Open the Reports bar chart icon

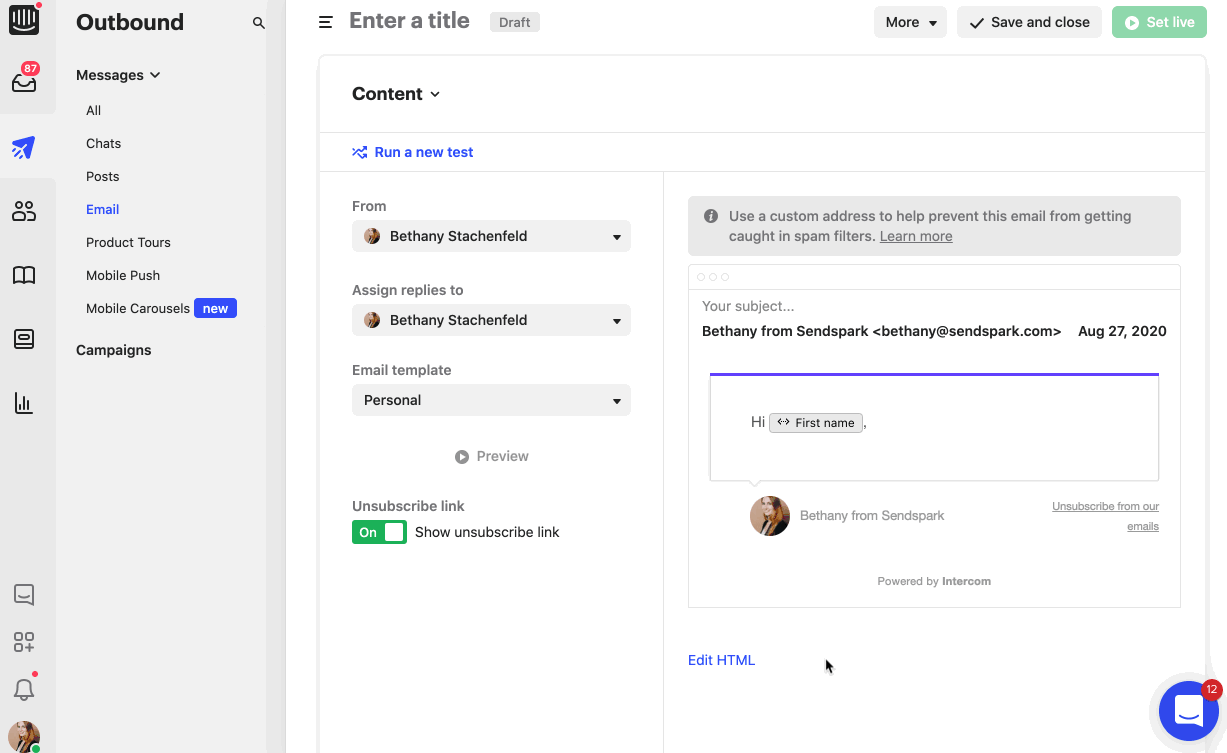pos(24,403)
